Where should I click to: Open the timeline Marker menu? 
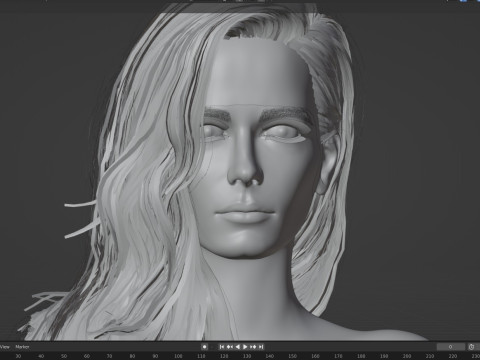pyautogui.click(x=22, y=347)
